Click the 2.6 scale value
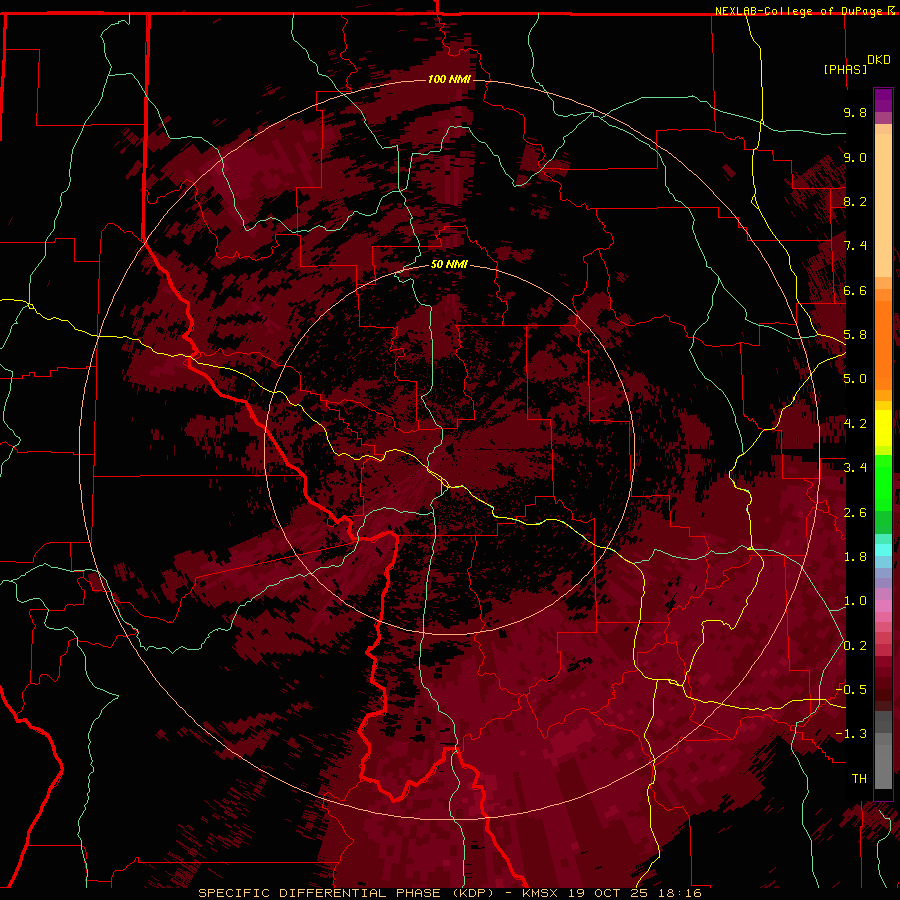900x900 pixels. coord(855,513)
